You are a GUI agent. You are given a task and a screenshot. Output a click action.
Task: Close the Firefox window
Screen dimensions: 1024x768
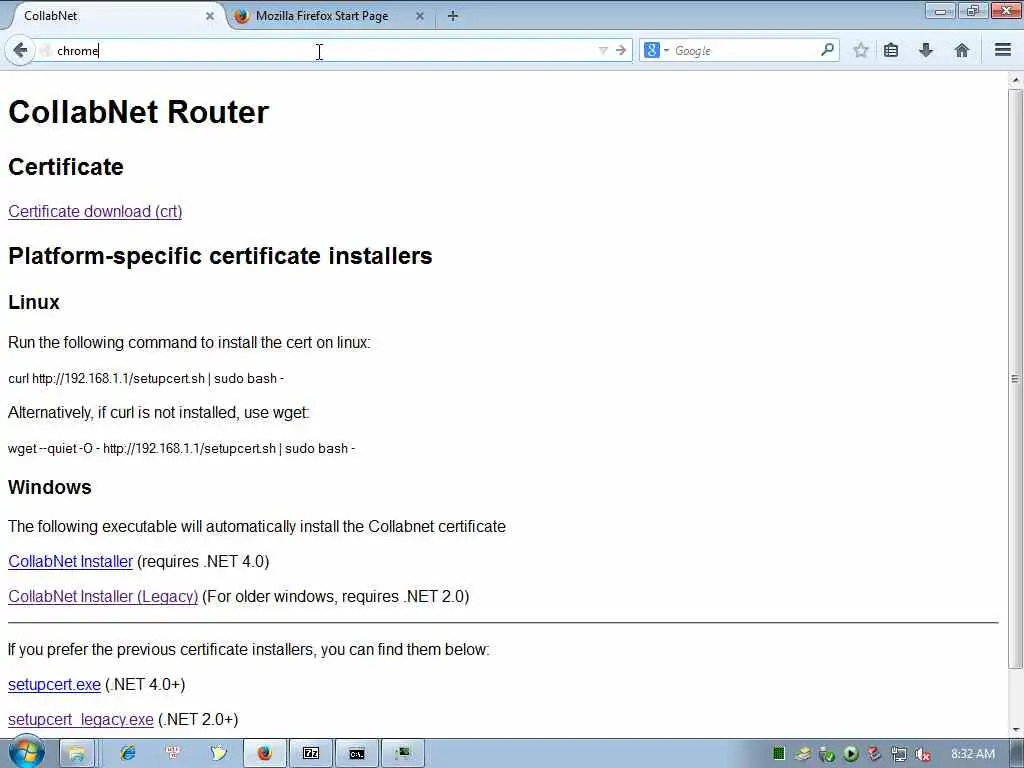click(1006, 11)
